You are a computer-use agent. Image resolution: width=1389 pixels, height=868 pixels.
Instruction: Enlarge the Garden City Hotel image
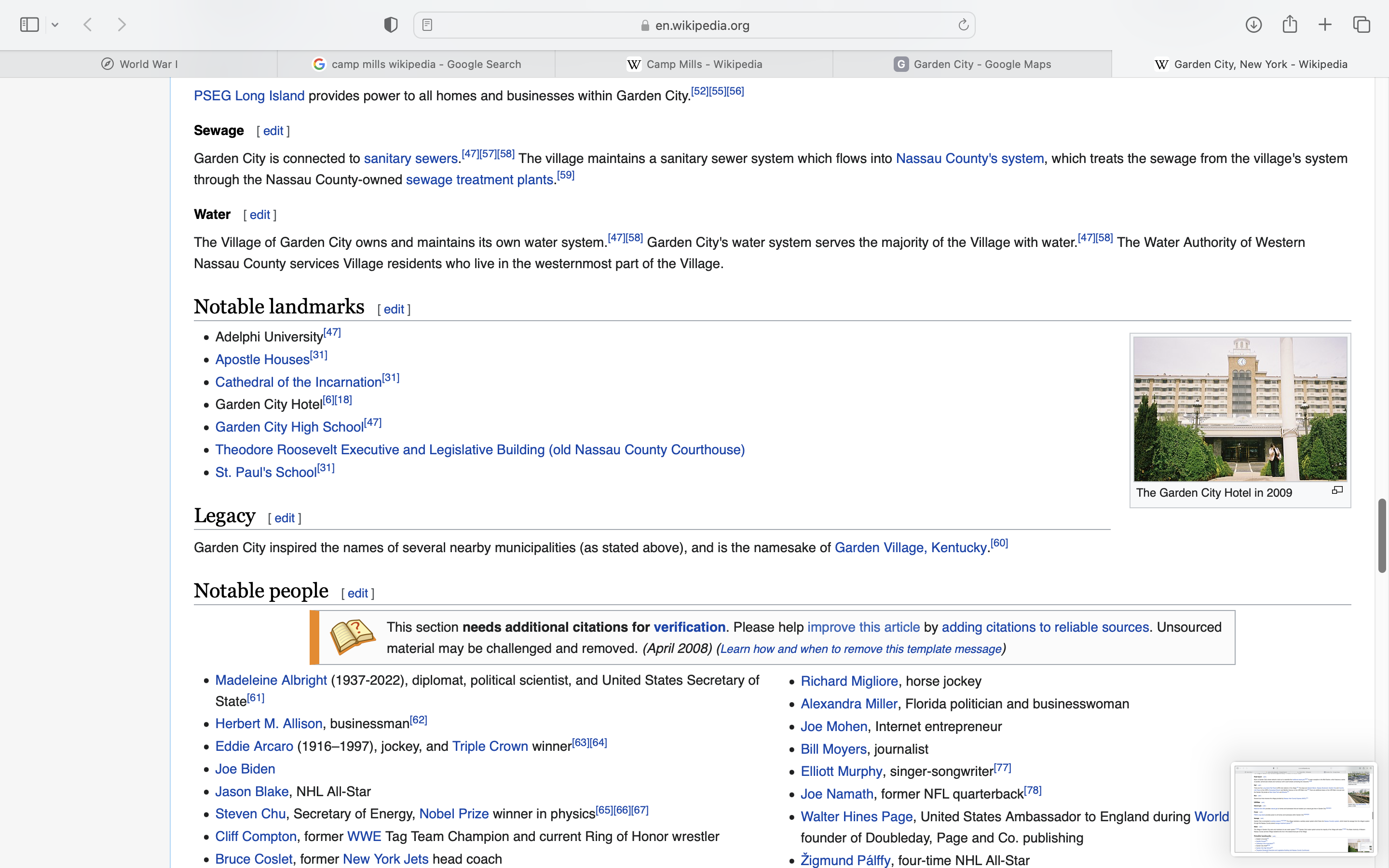point(1337,490)
